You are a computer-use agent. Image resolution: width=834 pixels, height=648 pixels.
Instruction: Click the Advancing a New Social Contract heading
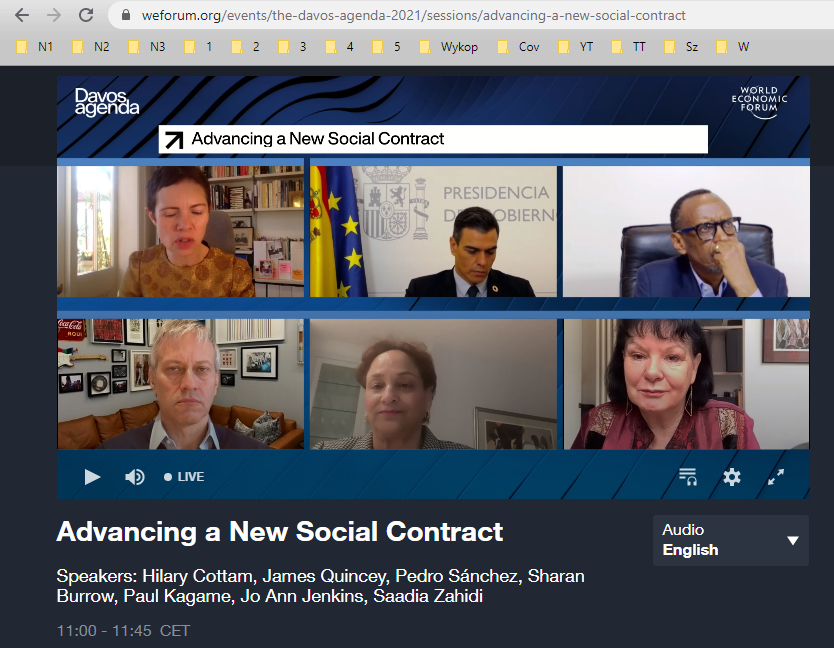point(280,531)
